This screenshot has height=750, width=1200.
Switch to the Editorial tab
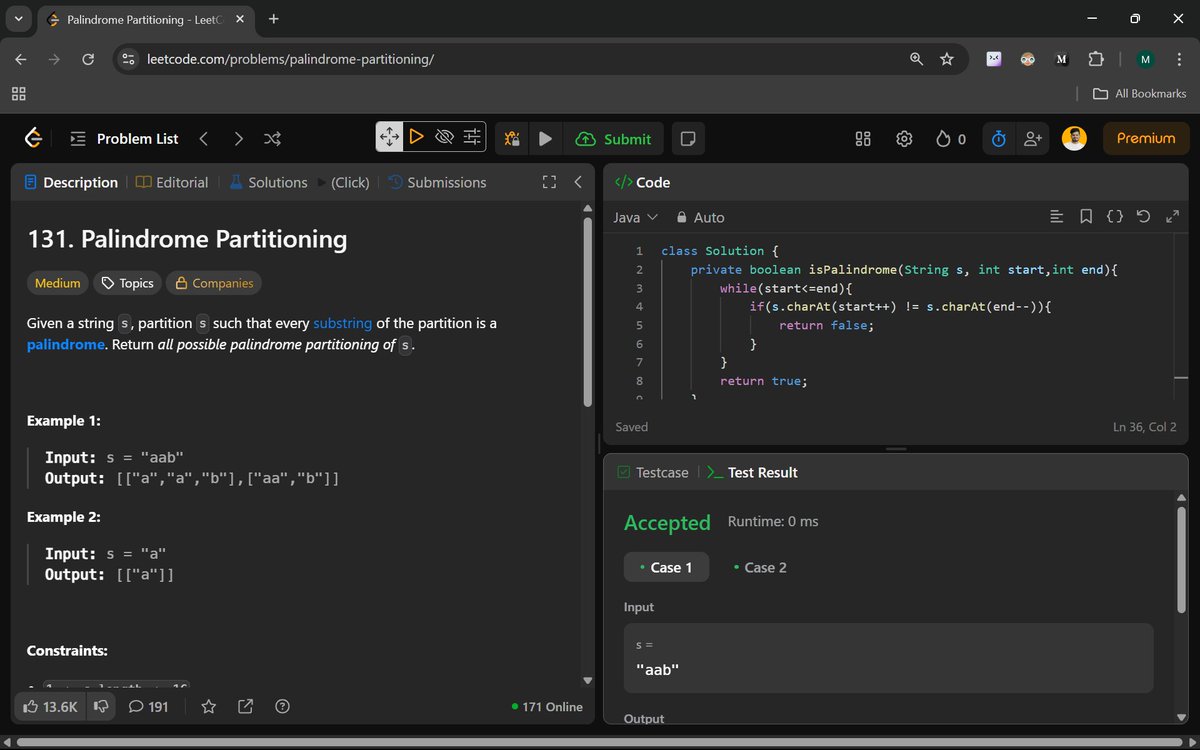(172, 182)
